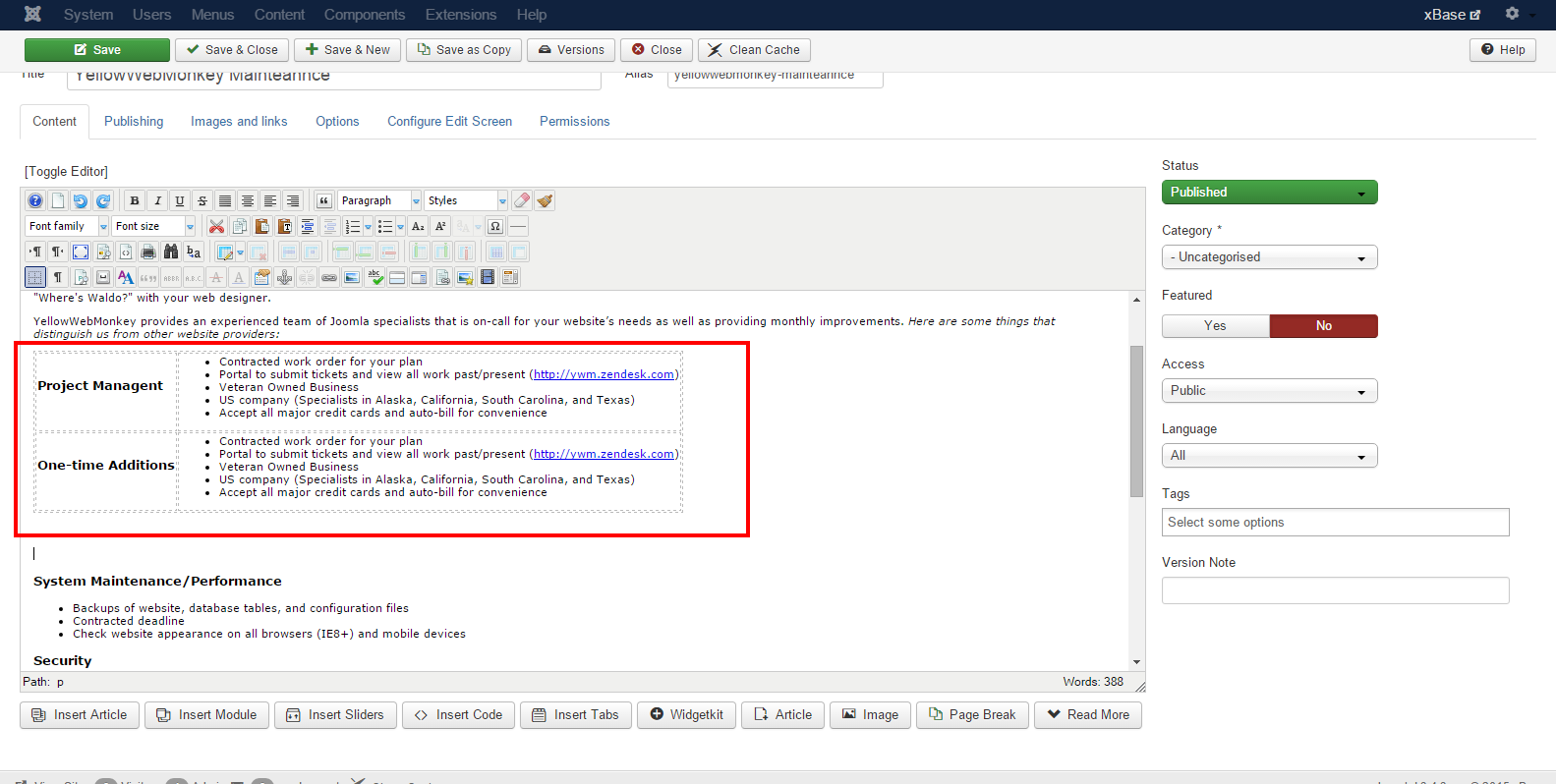Insert a horizontal rule
Screen dimensions: 1556x784
tap(518, 226)
